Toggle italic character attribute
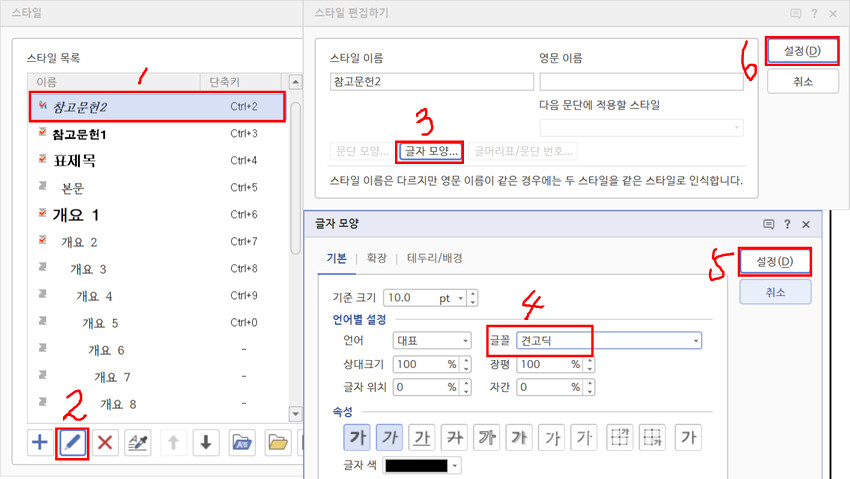The image size is (850, 479). click(x=390, y=437)
